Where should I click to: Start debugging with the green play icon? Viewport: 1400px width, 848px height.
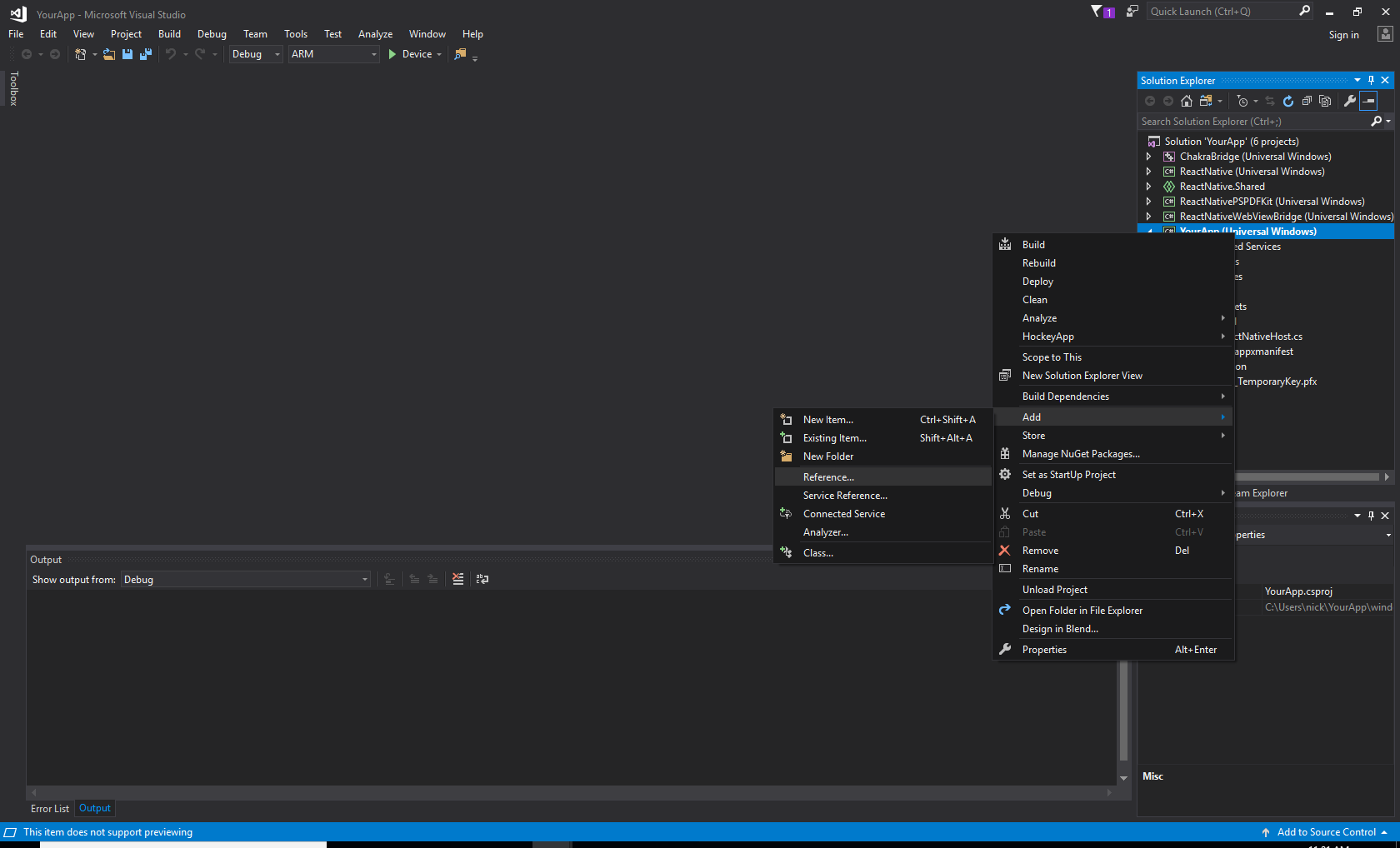[x=392, y=54]
